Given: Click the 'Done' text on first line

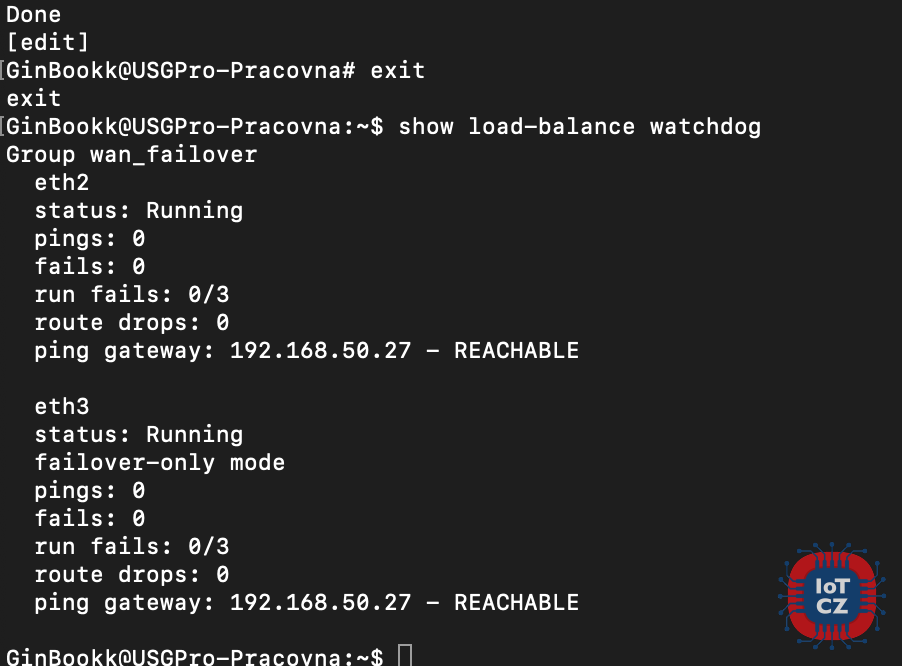Looking at the screenshot, I should point(33,14).
